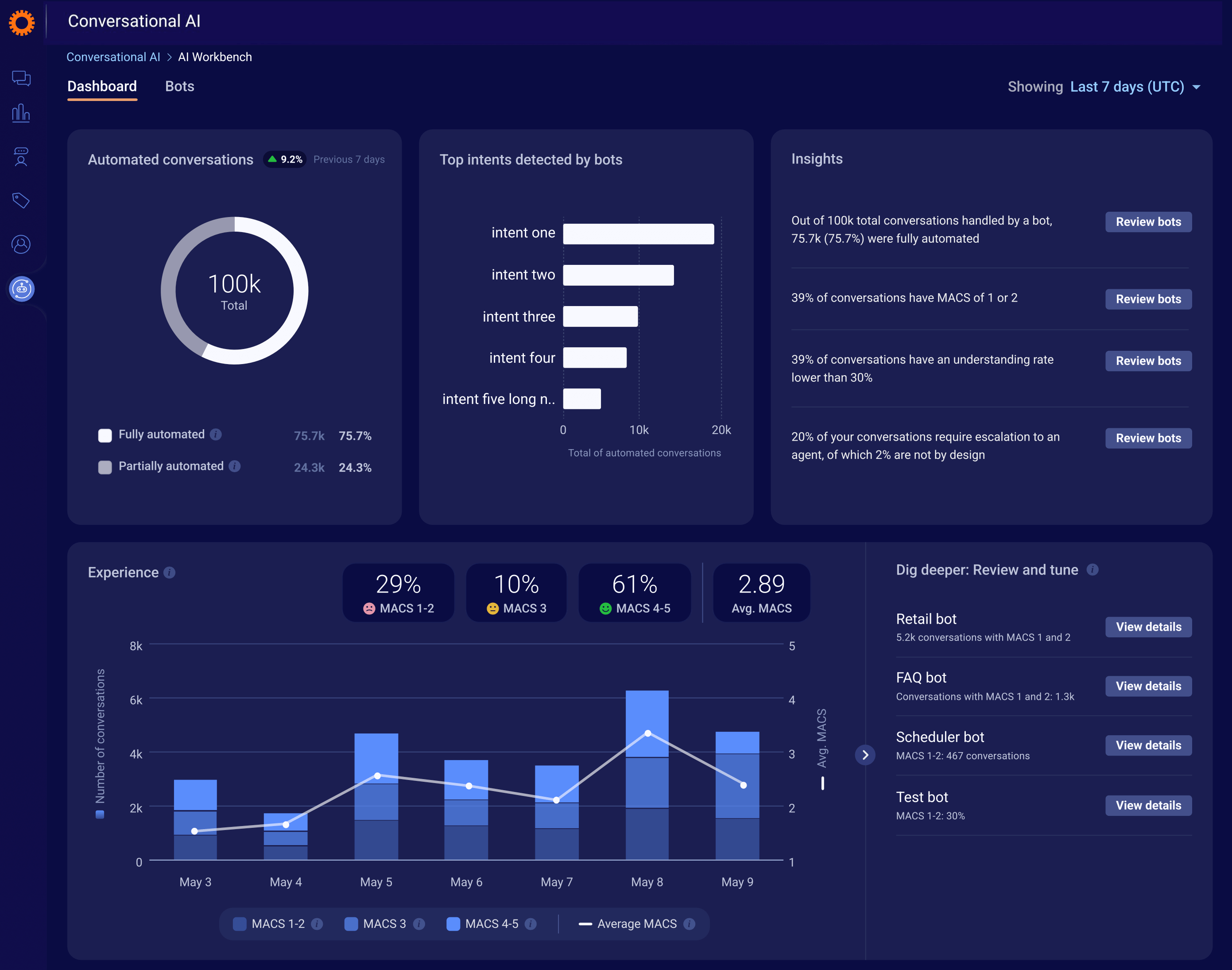The height and width of the screenshot is (970, 1232).
Task: Click the Experience info icon
Action: [x=169, y=572]
